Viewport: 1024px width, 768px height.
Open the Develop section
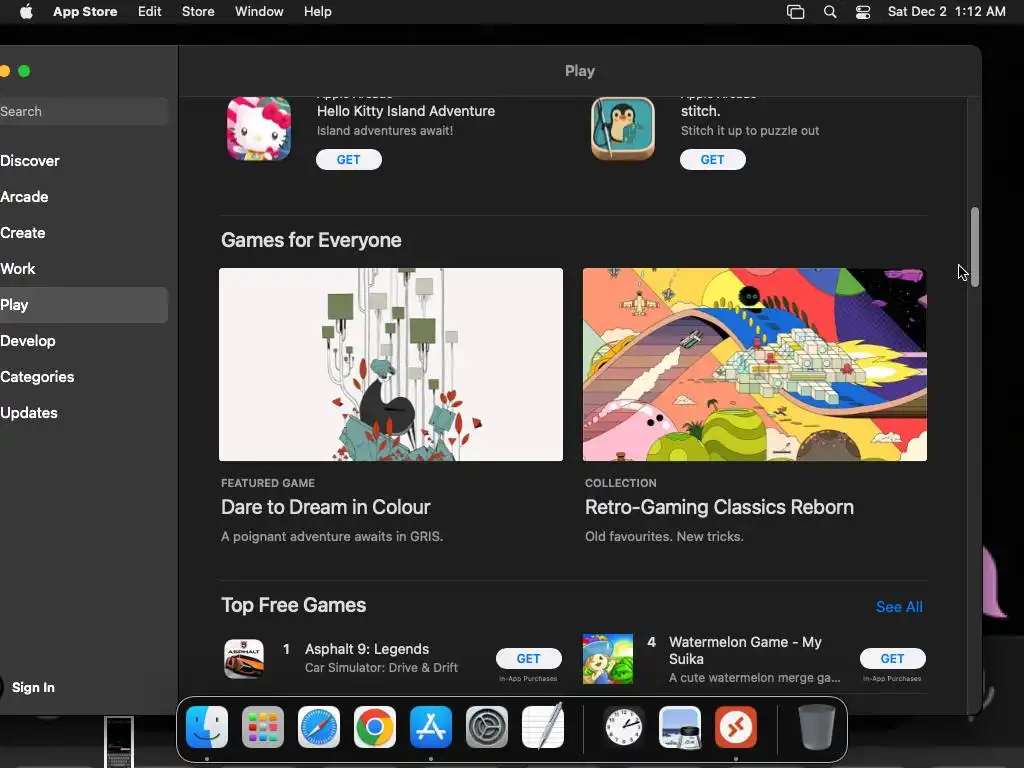[x=84, y=341]
